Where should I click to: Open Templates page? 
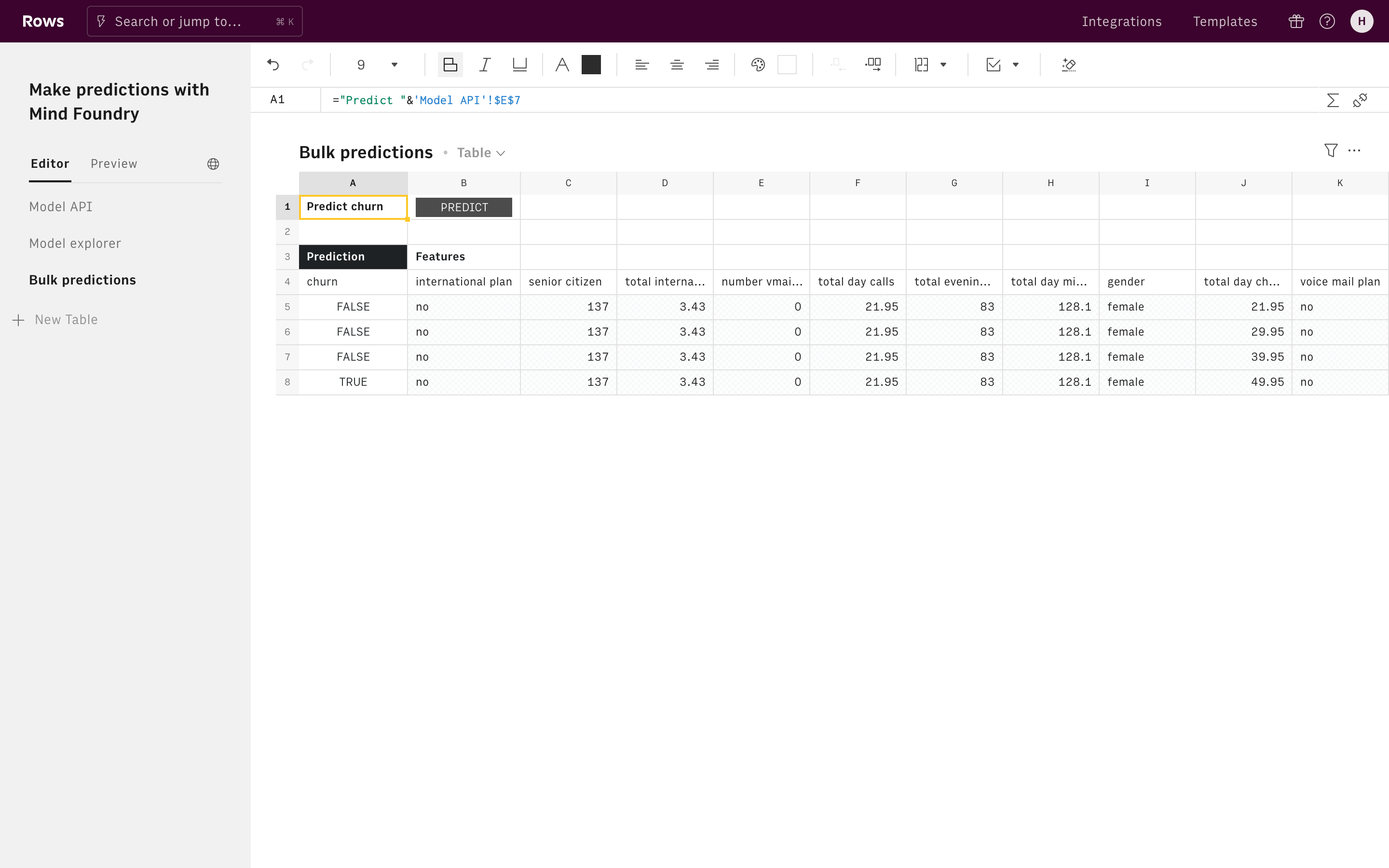(x=1225, y=21)
